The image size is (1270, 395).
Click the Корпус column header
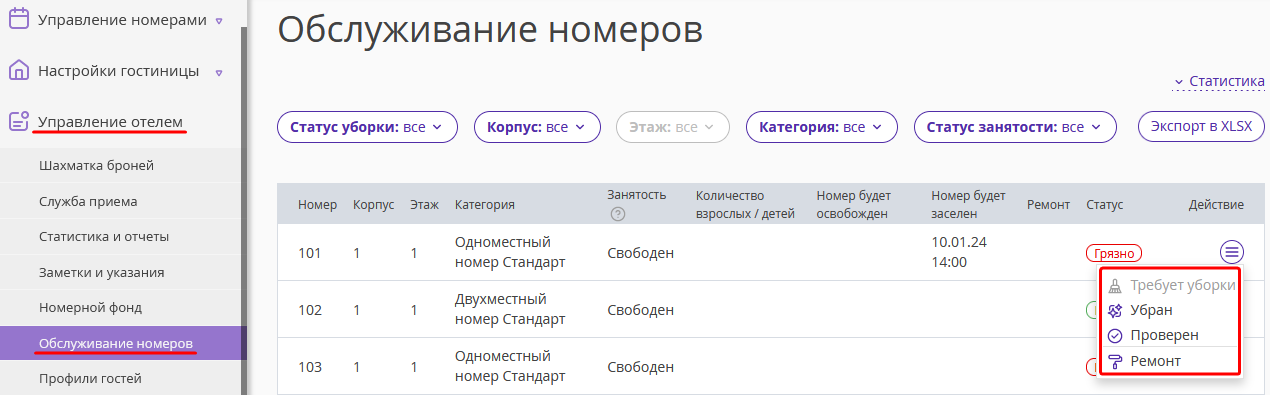(x=373, y=205)
